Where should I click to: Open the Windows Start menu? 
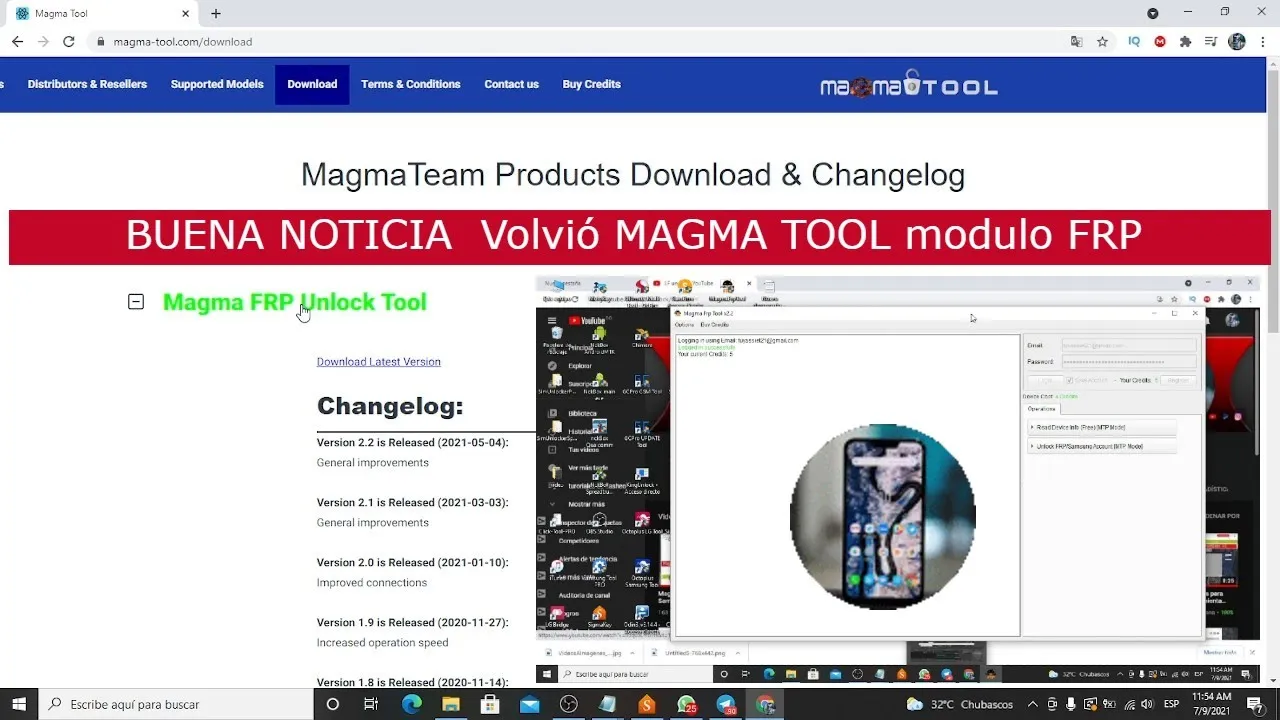[18, 704]
